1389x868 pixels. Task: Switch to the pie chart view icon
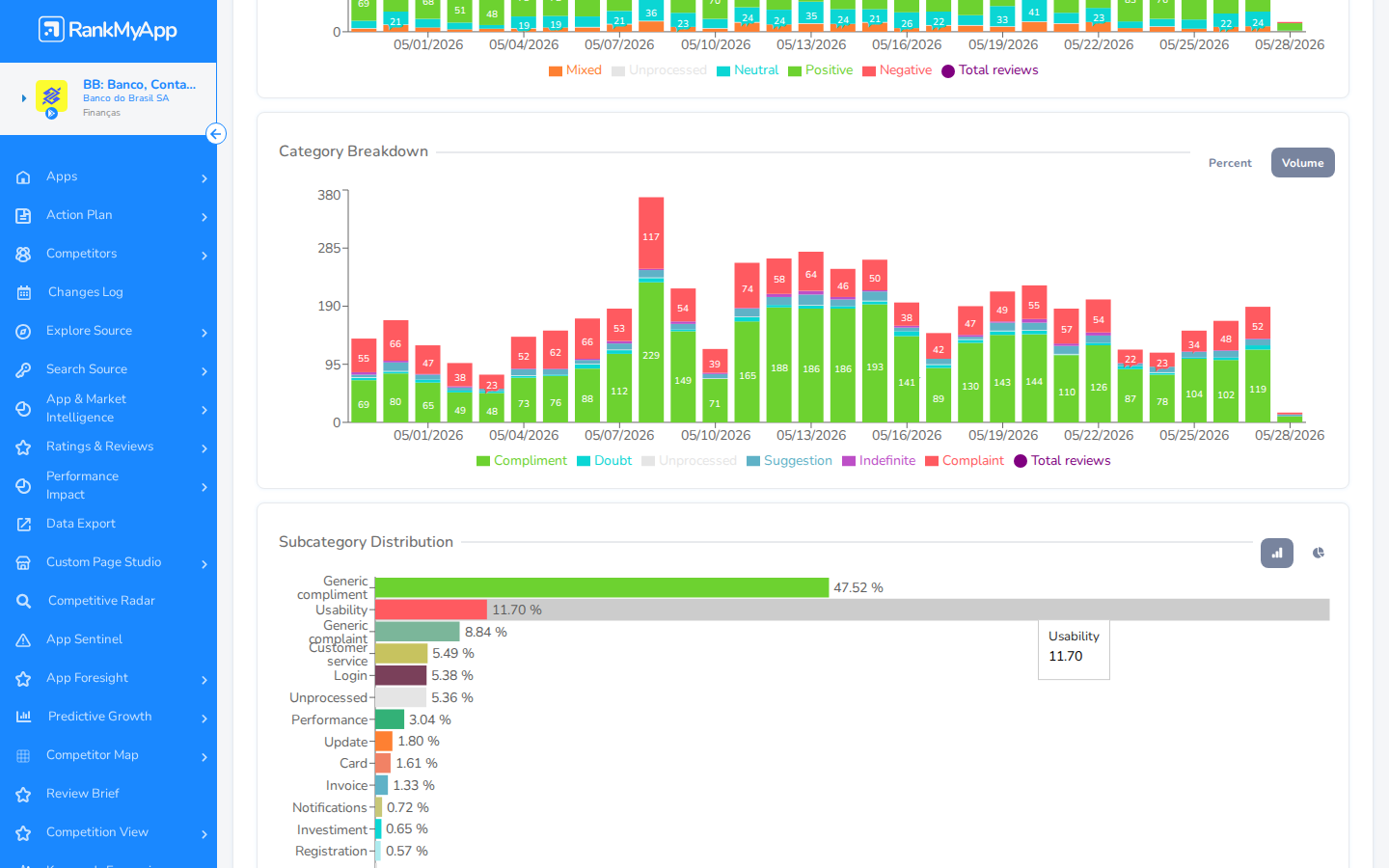[x=1319, y=553]
